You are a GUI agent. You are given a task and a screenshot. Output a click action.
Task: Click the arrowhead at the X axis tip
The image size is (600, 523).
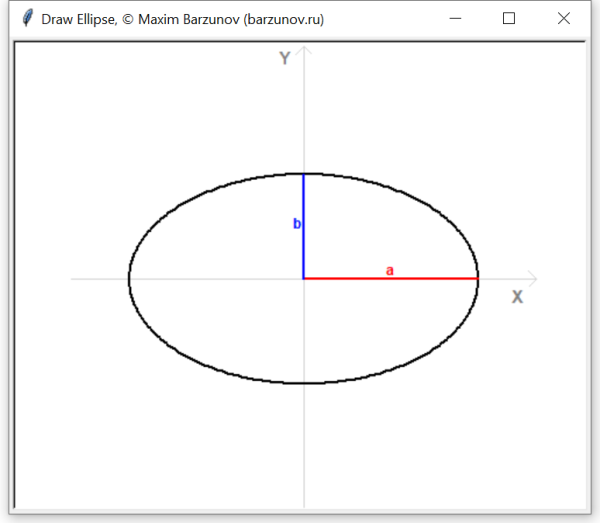pyautogui.click(x=535, y=278)
